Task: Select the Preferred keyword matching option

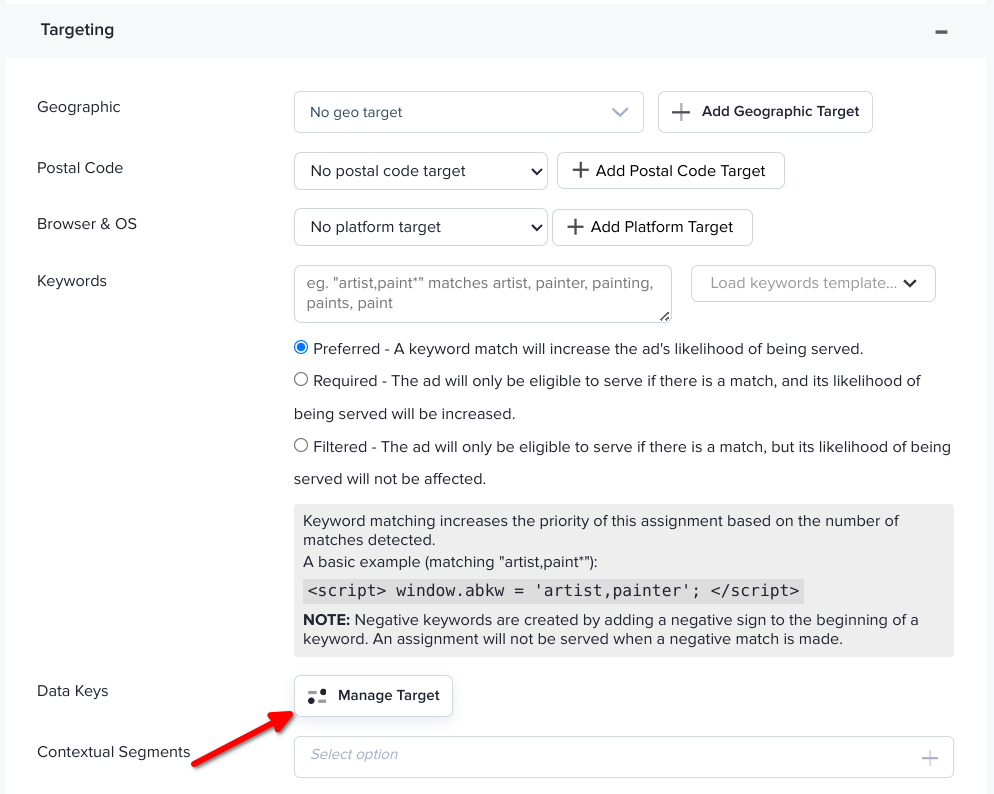Action: pyautogui.click(x=301, y=347)
